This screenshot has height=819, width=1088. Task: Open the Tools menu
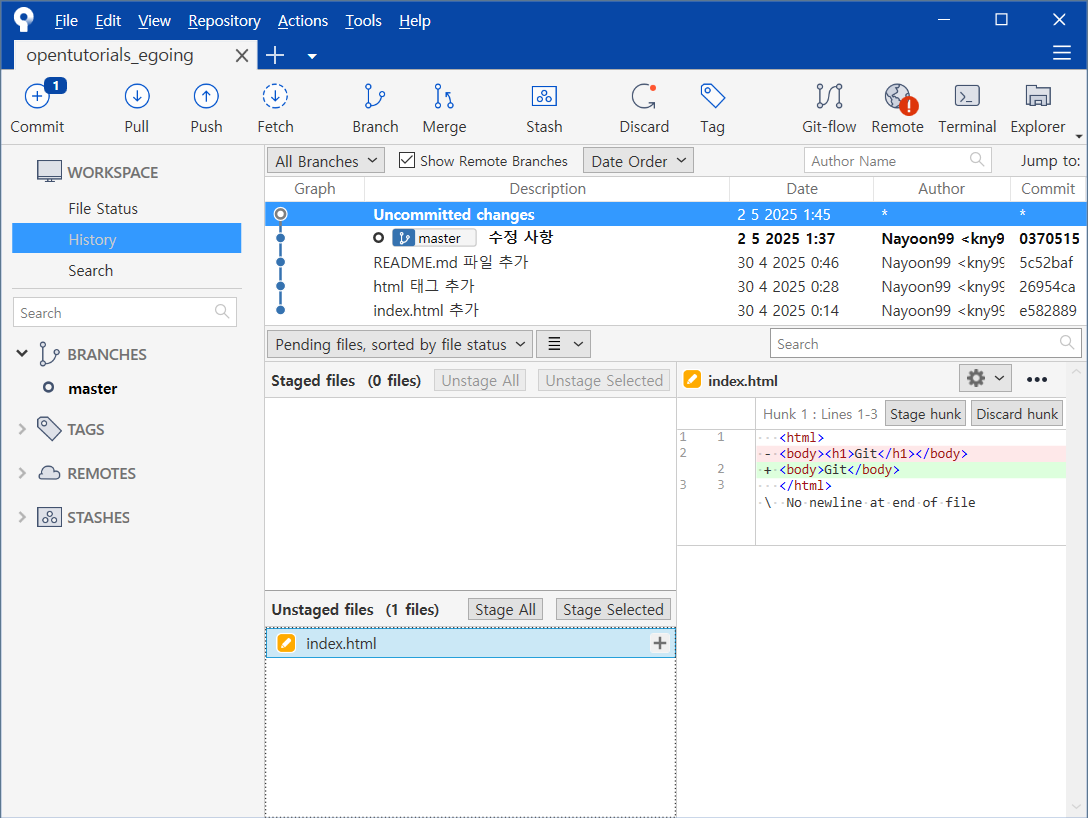pyautogui.click(x=364, y=21)
